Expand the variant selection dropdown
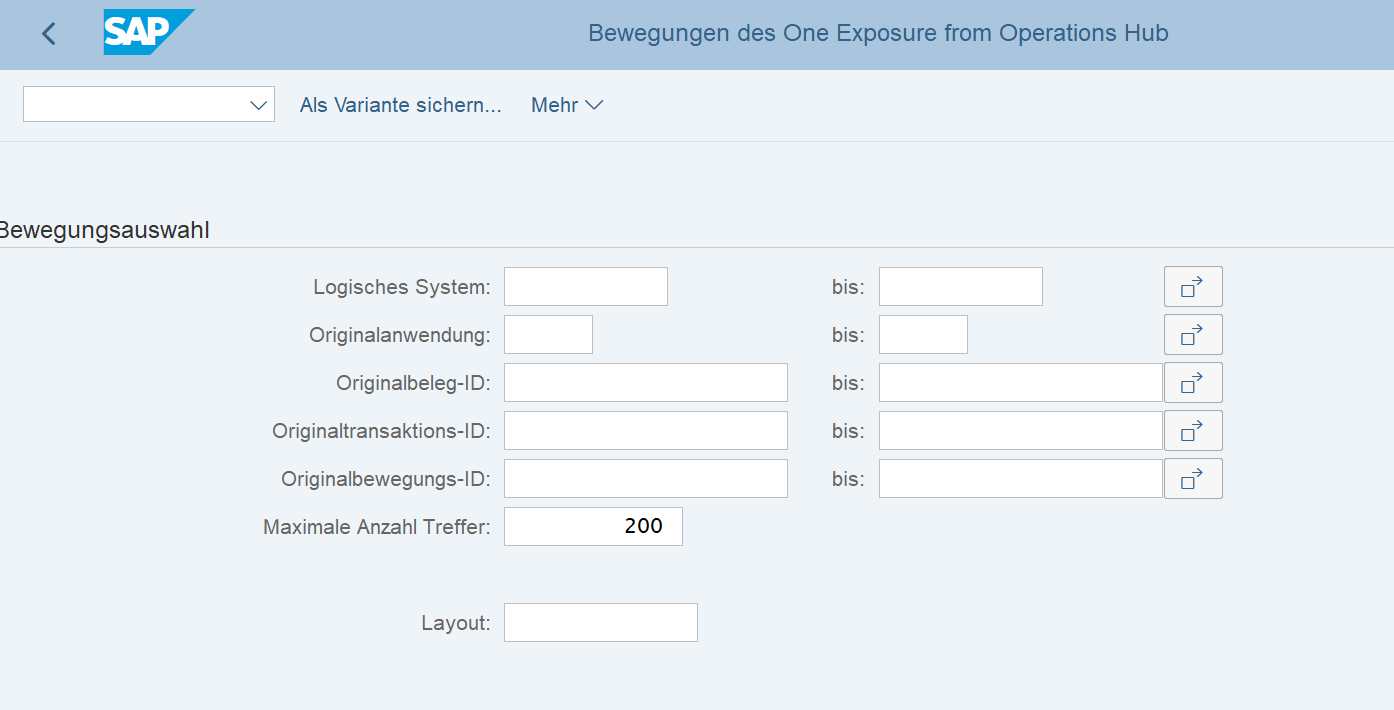 coord(259,105)
